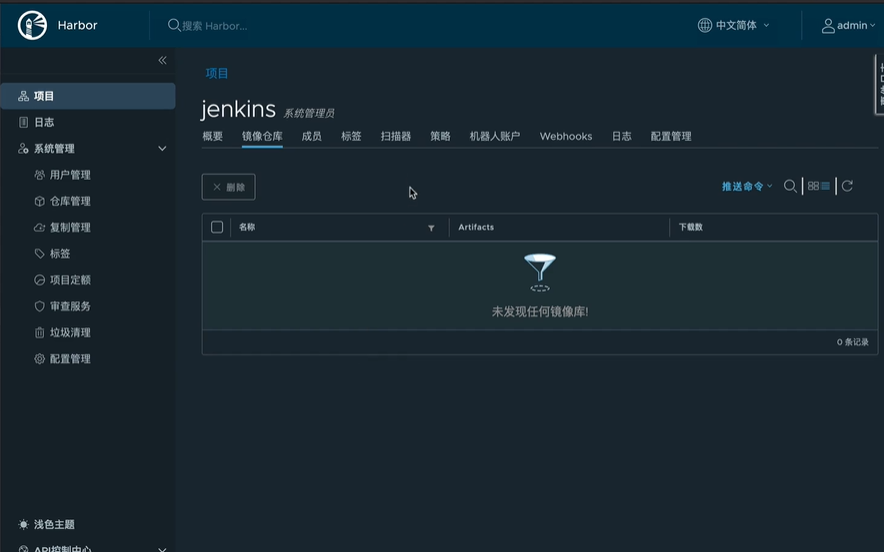The width and height of the screenshot is (884, 552).
Task: Click the 日志 logs icon in sidebar
Action: coord(23,122)
